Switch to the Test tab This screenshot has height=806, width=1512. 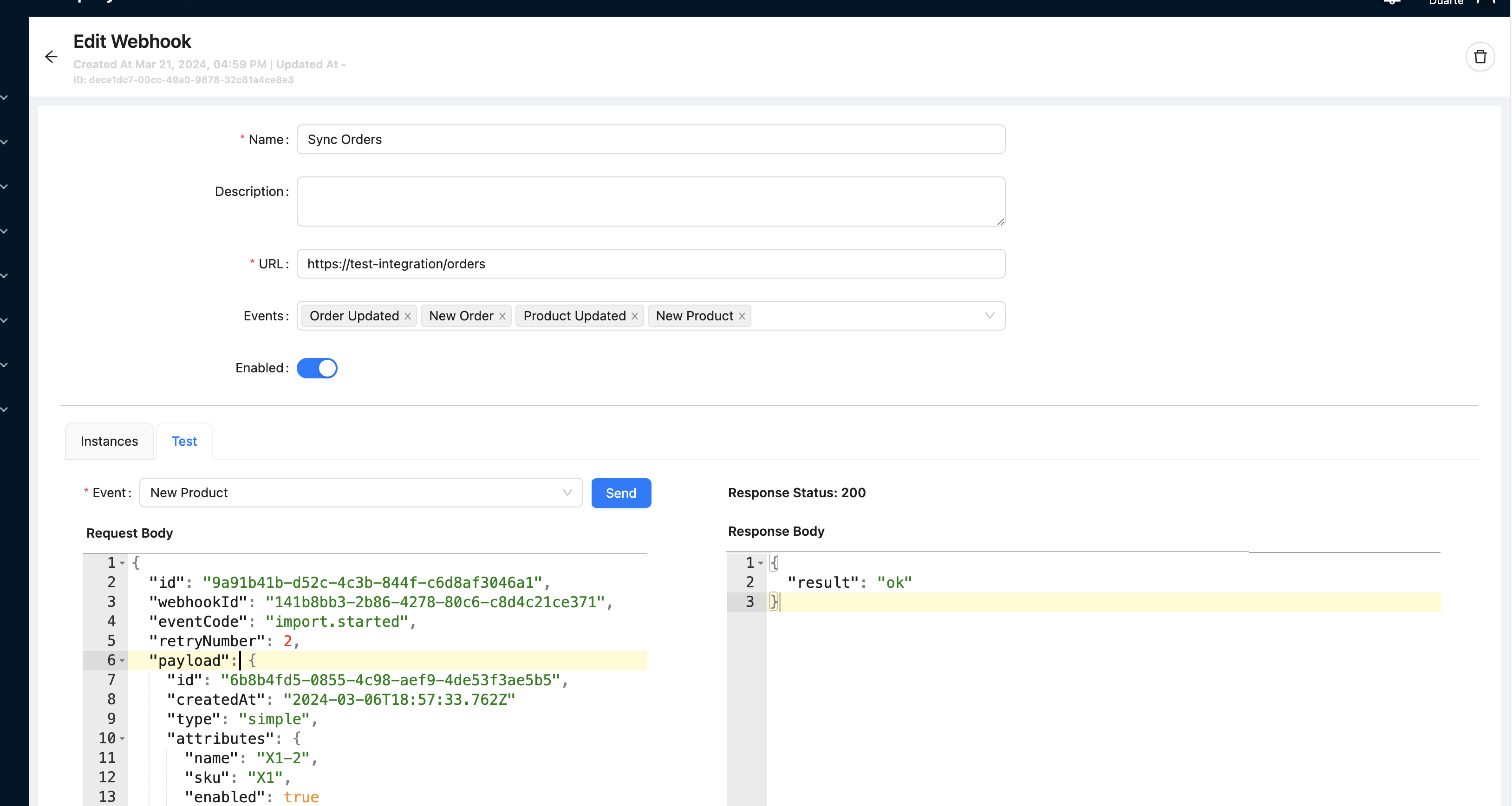[184, 442]
